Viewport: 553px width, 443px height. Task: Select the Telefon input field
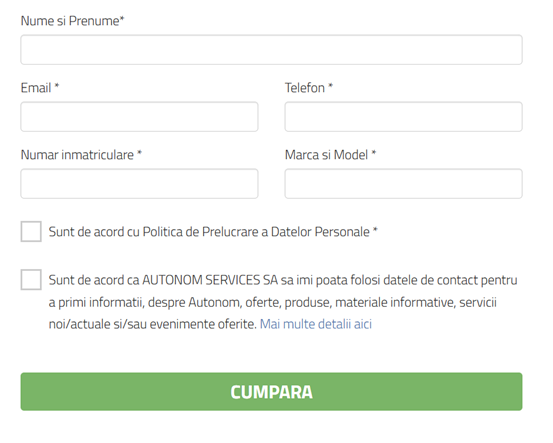[x=403, y=117]
